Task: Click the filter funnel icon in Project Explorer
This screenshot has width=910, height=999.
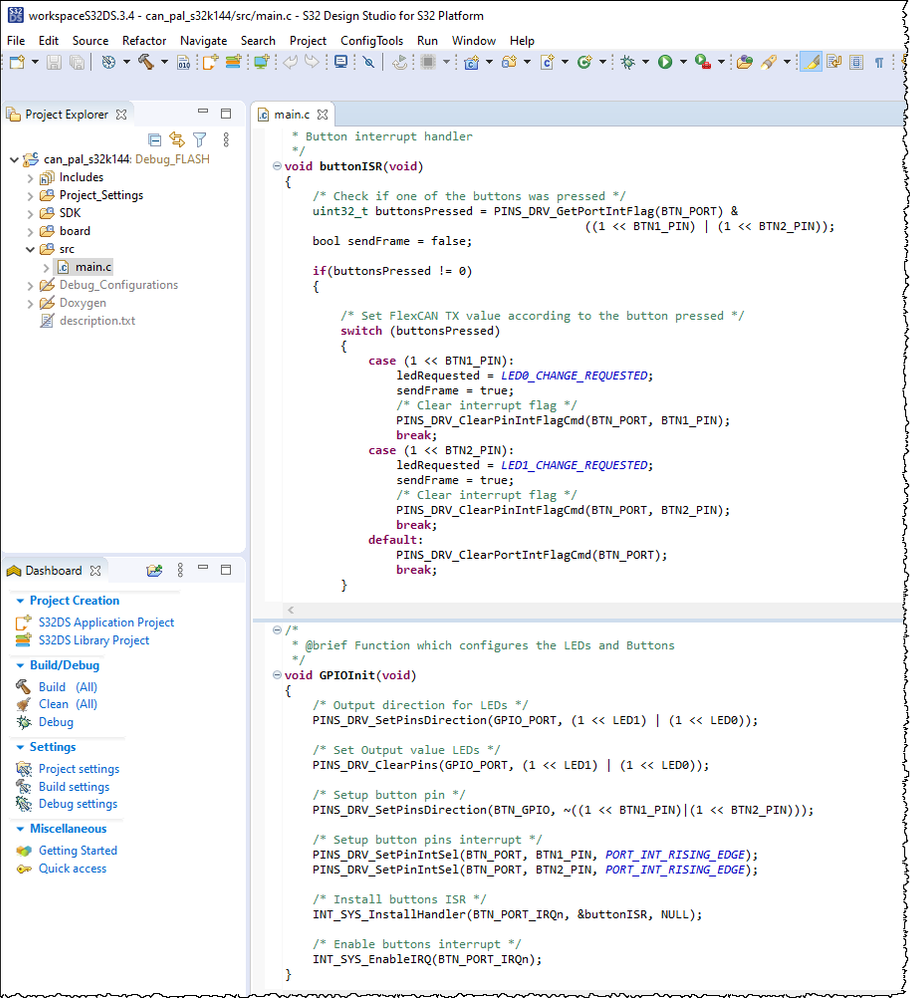Action: click(x=199, y=139)
